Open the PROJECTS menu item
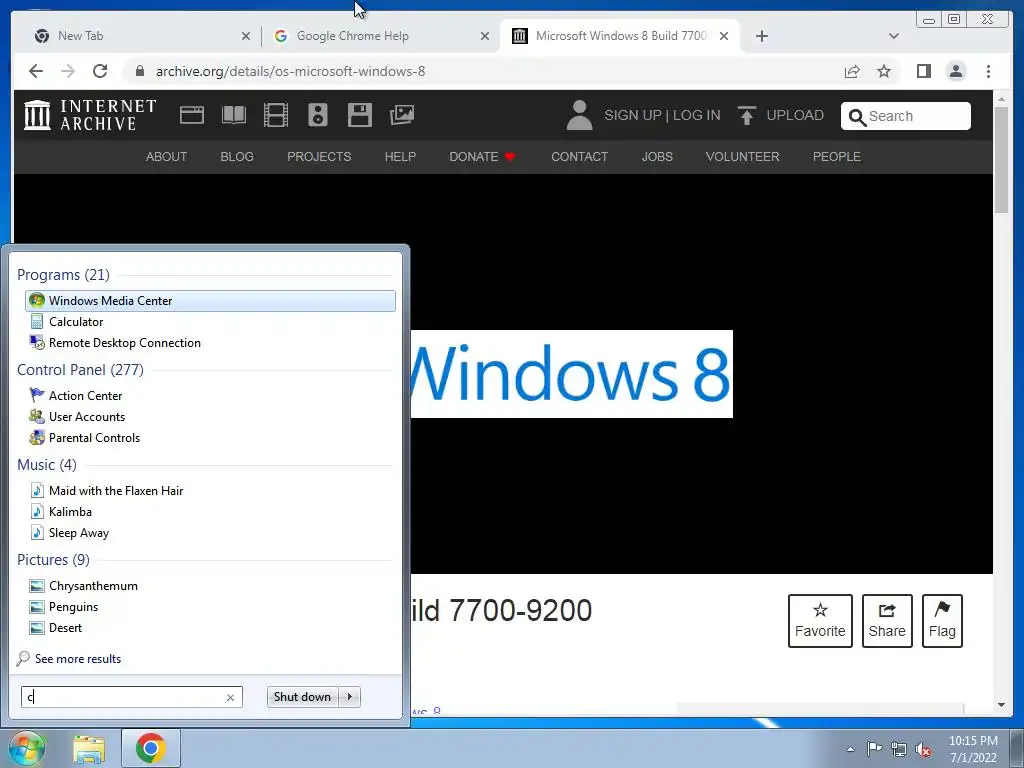This screenshot has width=1024, height=768. pyautogui.click(x=319, y=157)
